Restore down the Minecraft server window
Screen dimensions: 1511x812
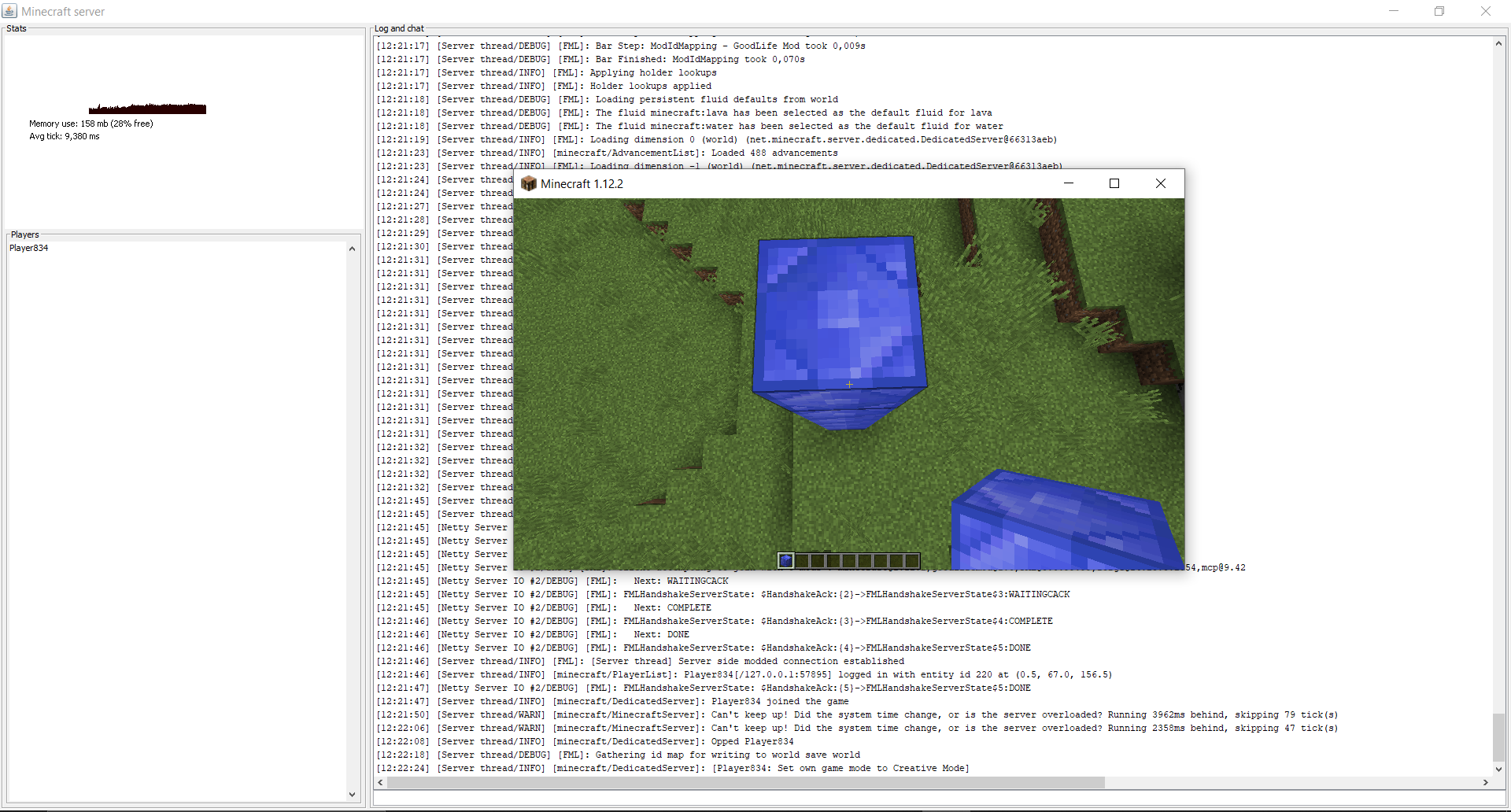[x=1439, y=11]
